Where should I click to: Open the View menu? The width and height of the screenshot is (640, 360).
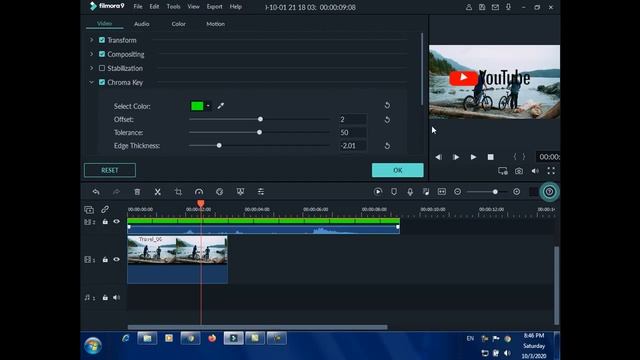click(x=193, y=7)
